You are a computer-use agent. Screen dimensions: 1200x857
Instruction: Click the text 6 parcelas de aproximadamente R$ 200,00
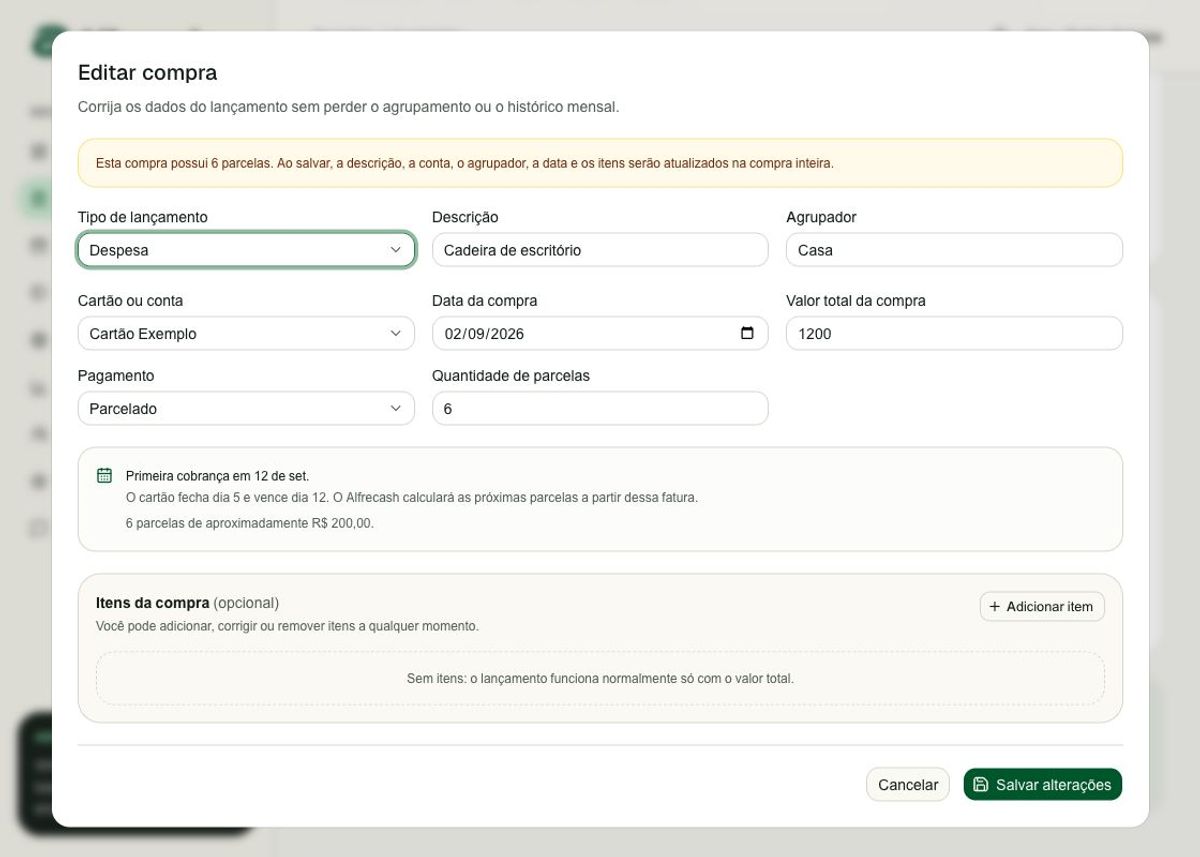250,523
